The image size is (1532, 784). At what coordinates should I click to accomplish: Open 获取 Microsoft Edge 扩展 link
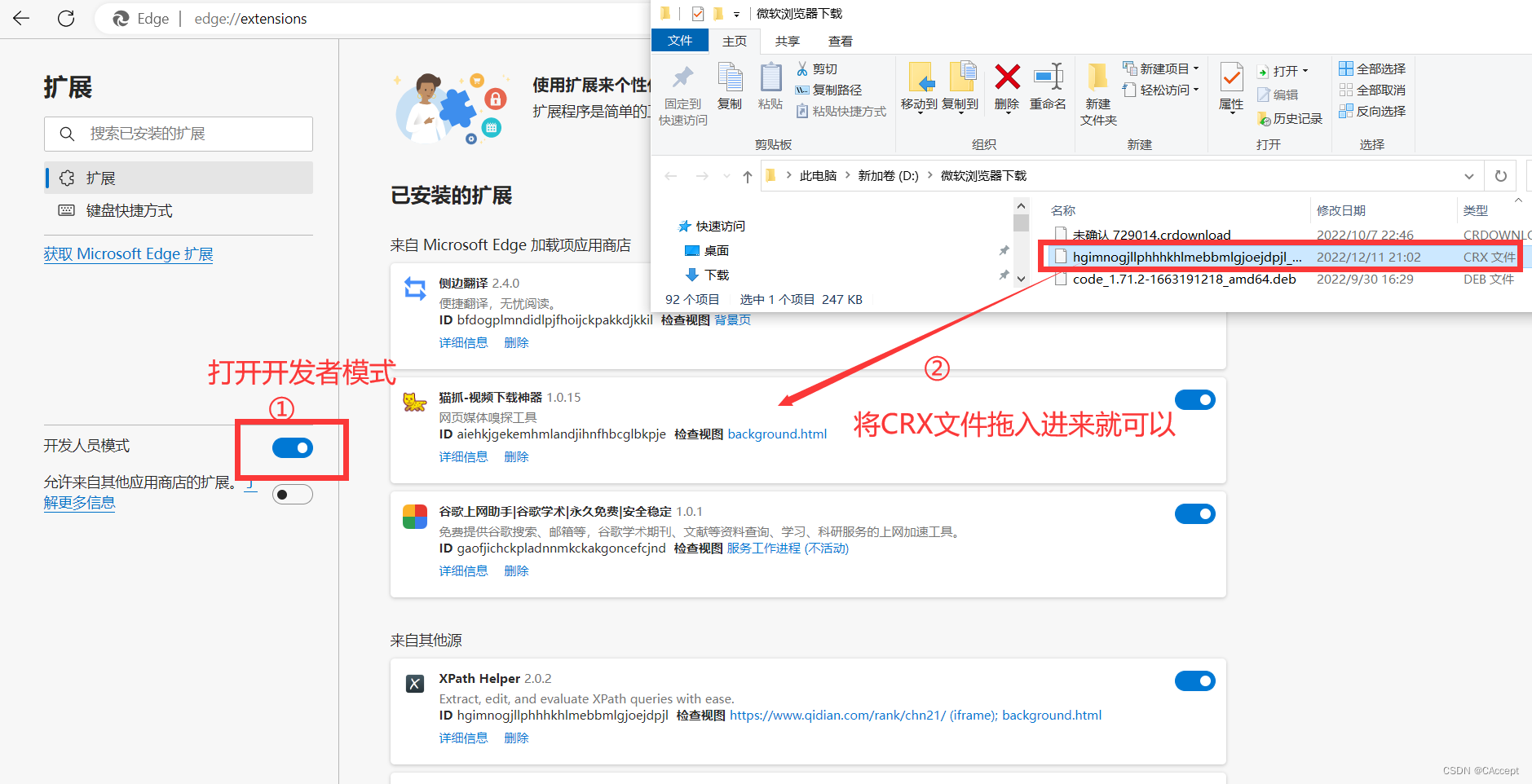tap(128, 254)
